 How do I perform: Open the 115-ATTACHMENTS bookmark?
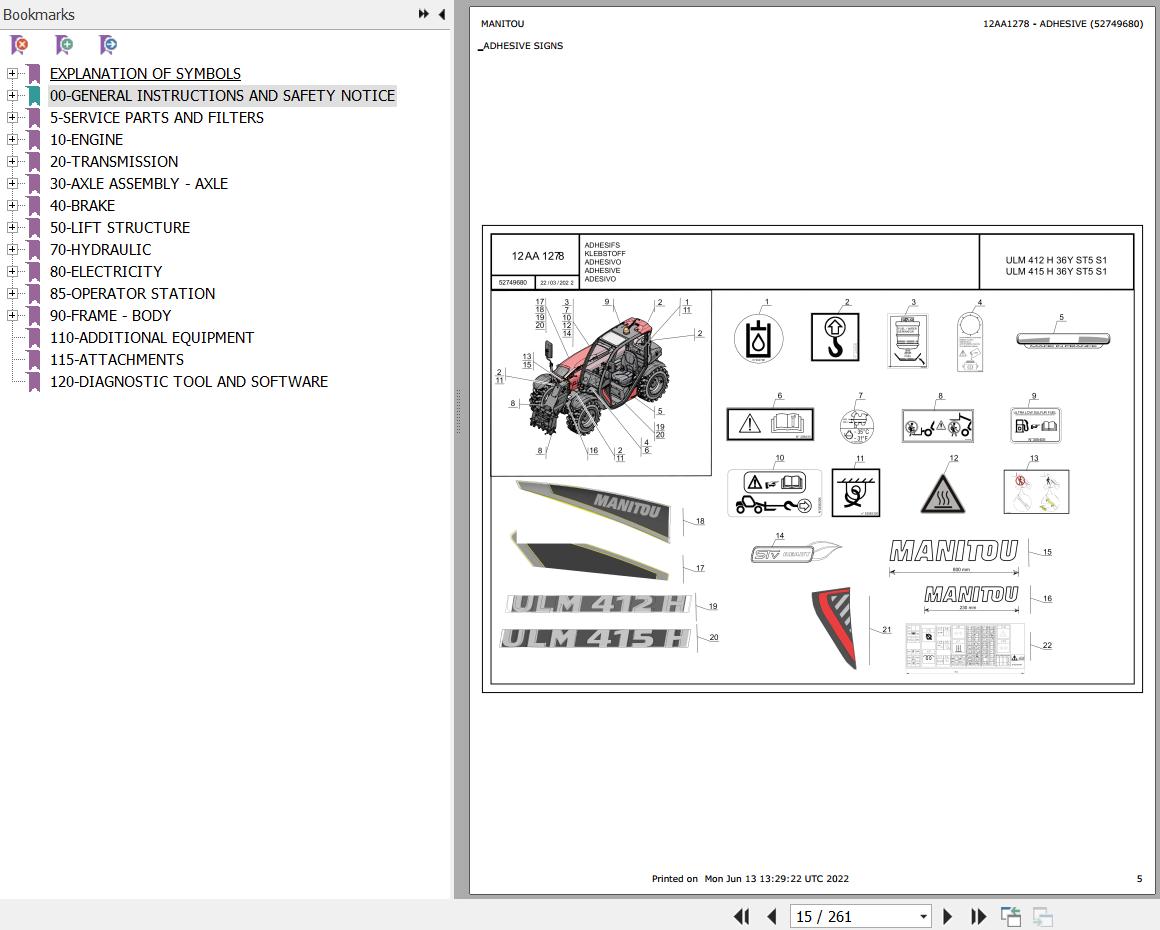point(117,360)
